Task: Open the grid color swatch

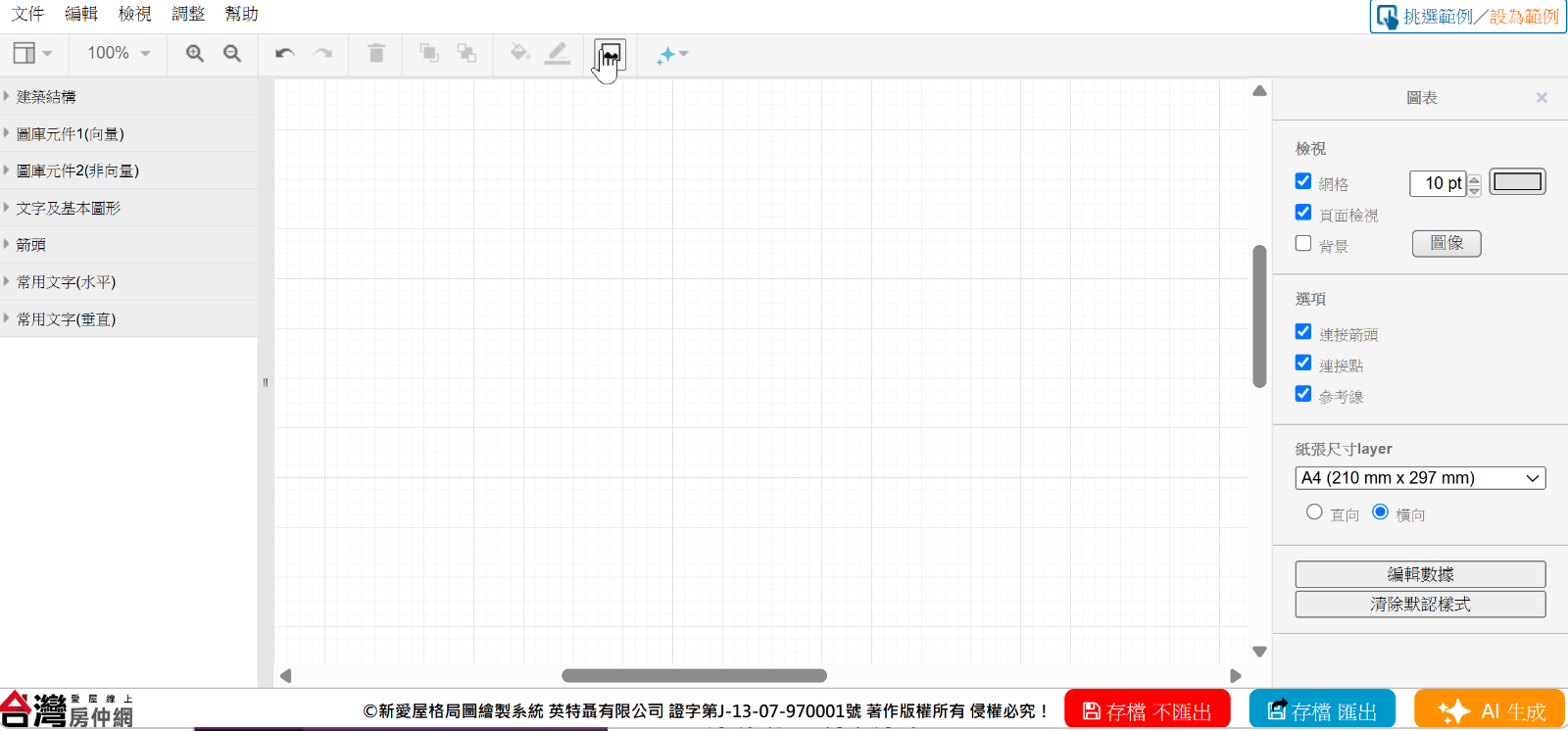Action: click(1517, 181)
